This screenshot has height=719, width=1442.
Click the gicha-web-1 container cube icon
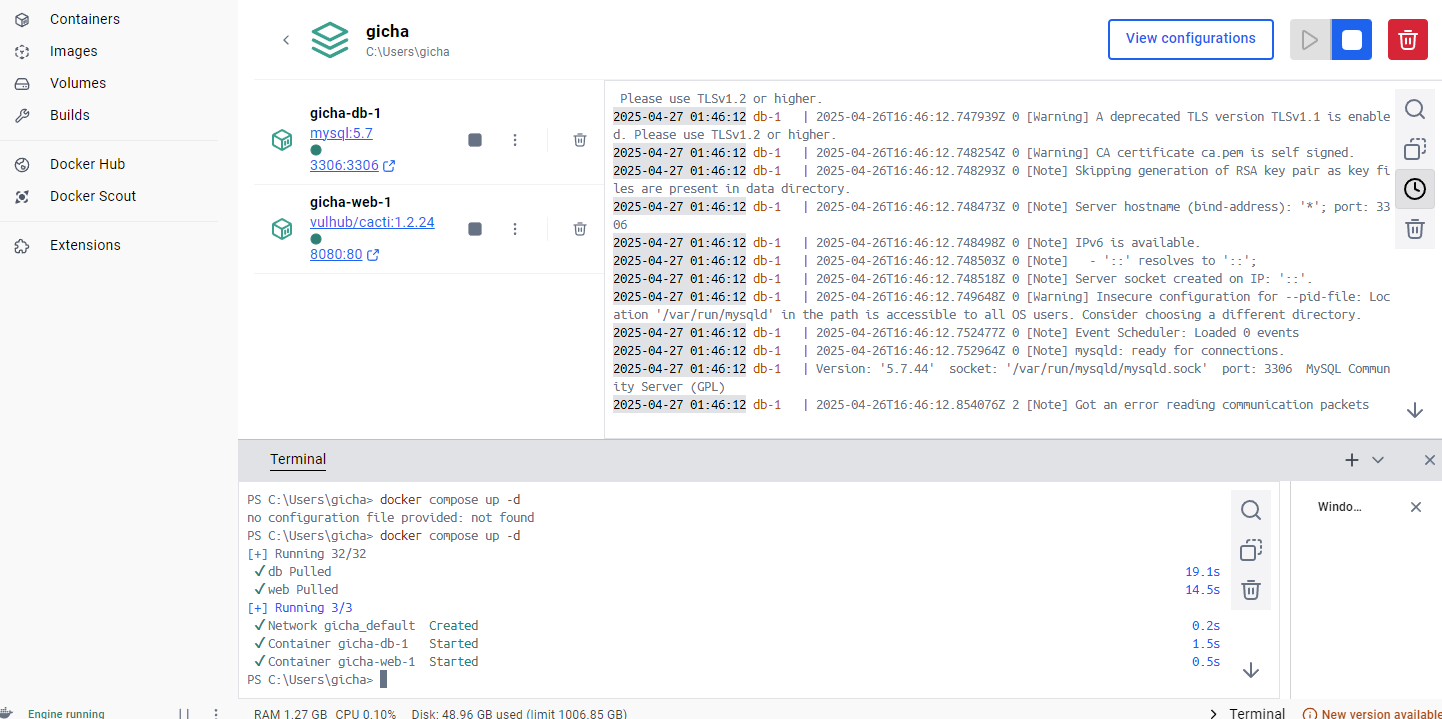pyautogui.click(x=282, y=229)
